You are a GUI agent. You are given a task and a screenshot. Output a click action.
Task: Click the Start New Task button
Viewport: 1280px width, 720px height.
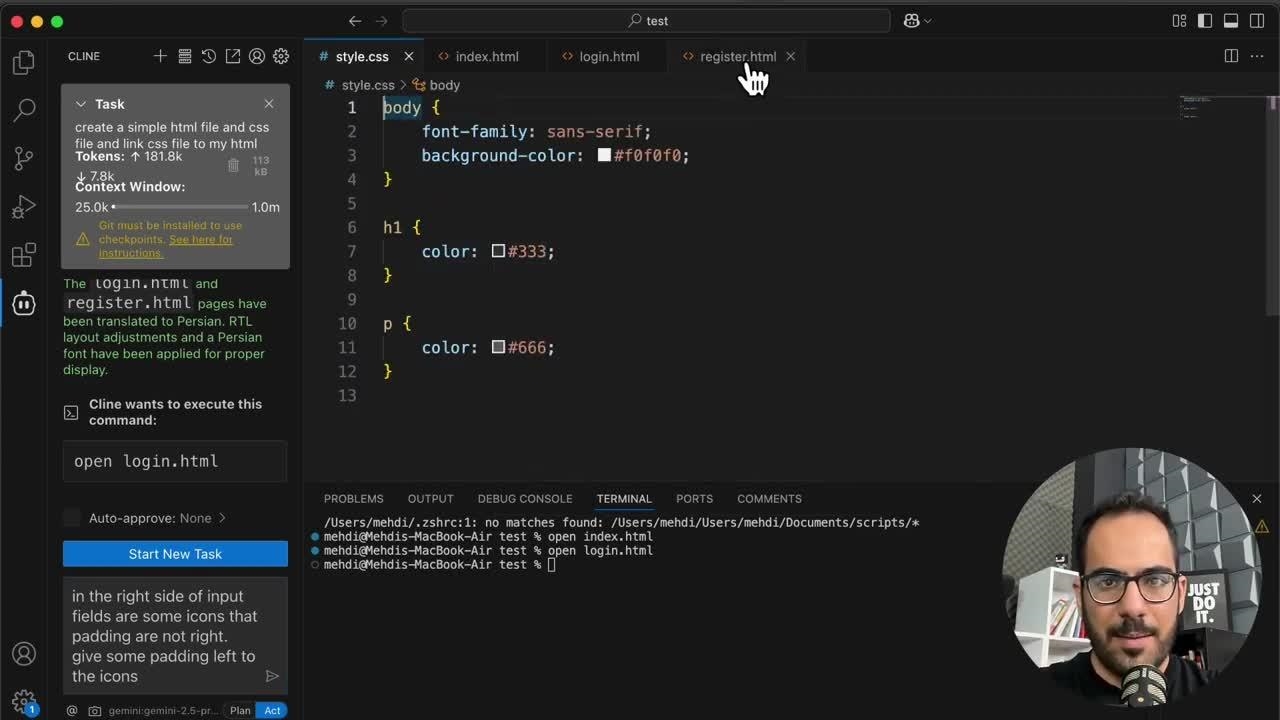click(x=175, y=554)
